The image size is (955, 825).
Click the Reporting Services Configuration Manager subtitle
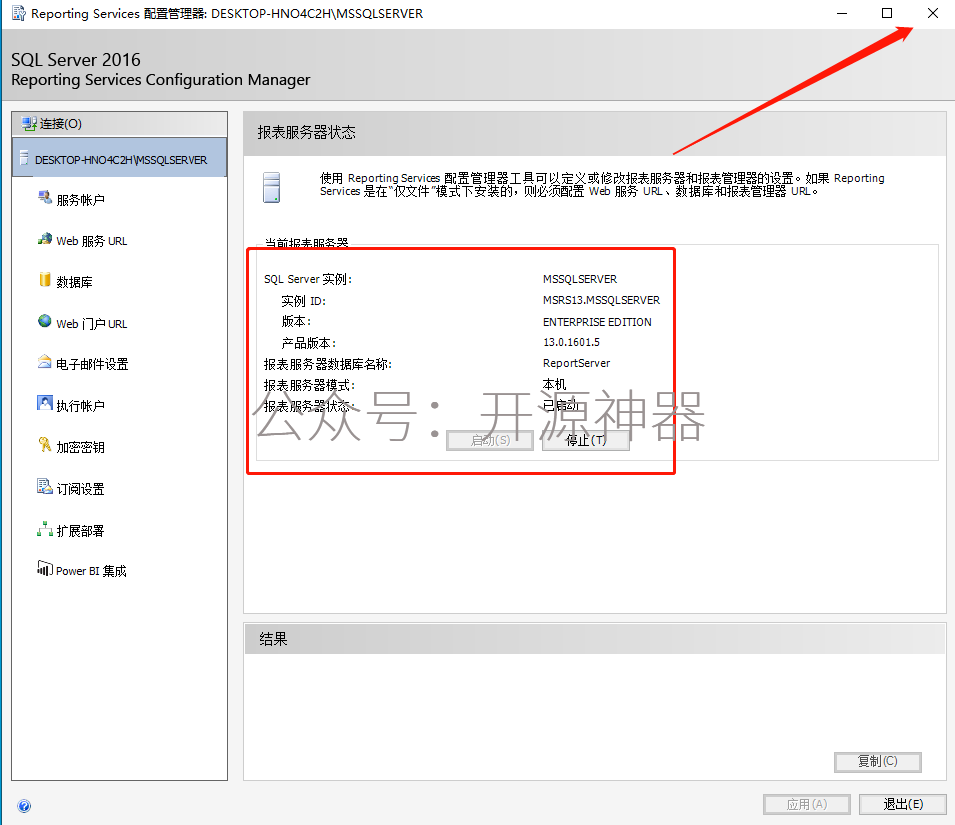pyautogui.click(x=161, y=80)
